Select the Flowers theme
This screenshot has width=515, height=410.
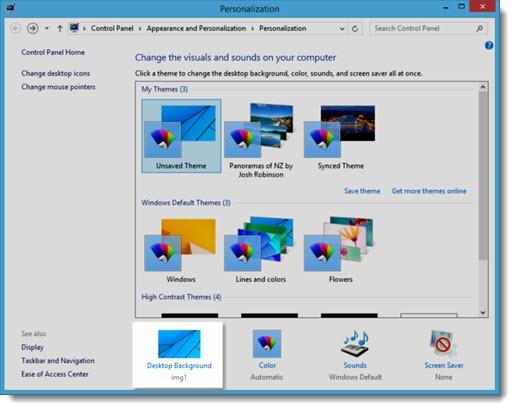tap(340, 250)
